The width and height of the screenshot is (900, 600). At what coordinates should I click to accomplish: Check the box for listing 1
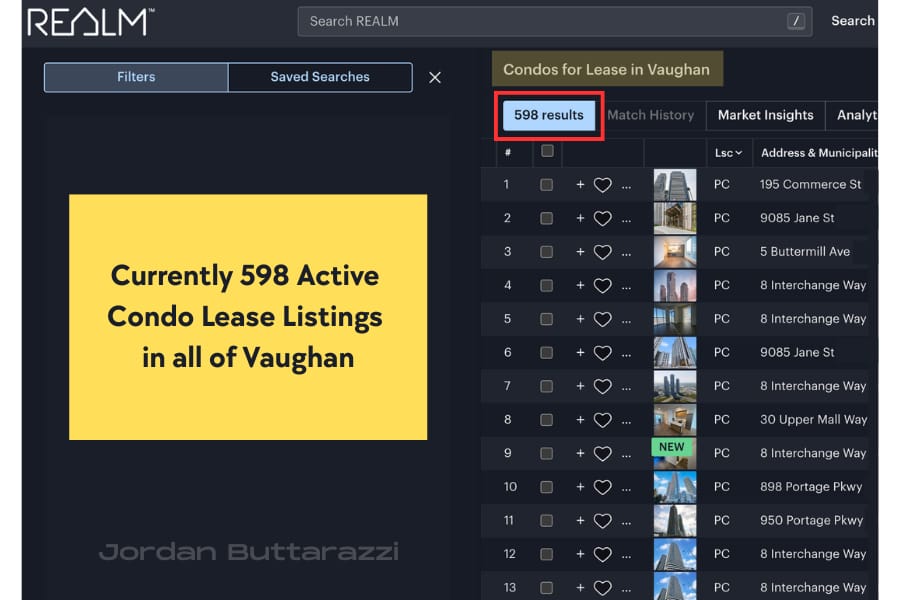tap(546, 185)
